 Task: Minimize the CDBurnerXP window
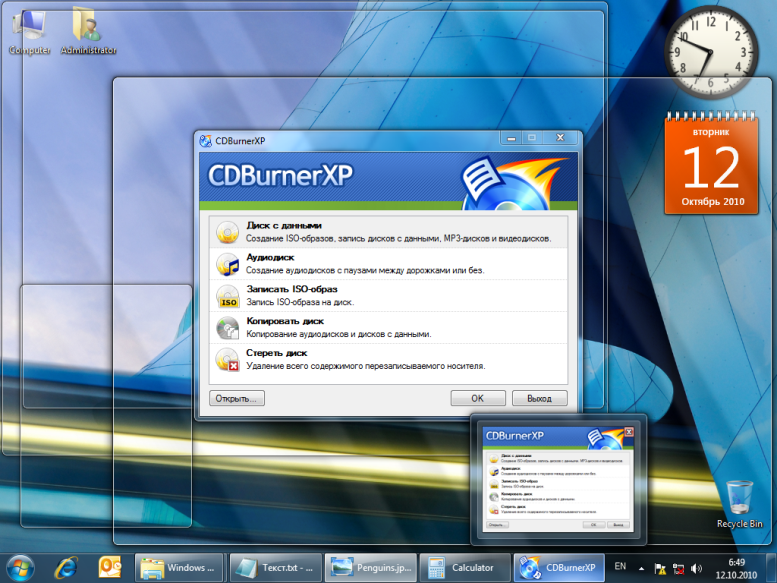point(511,138)
